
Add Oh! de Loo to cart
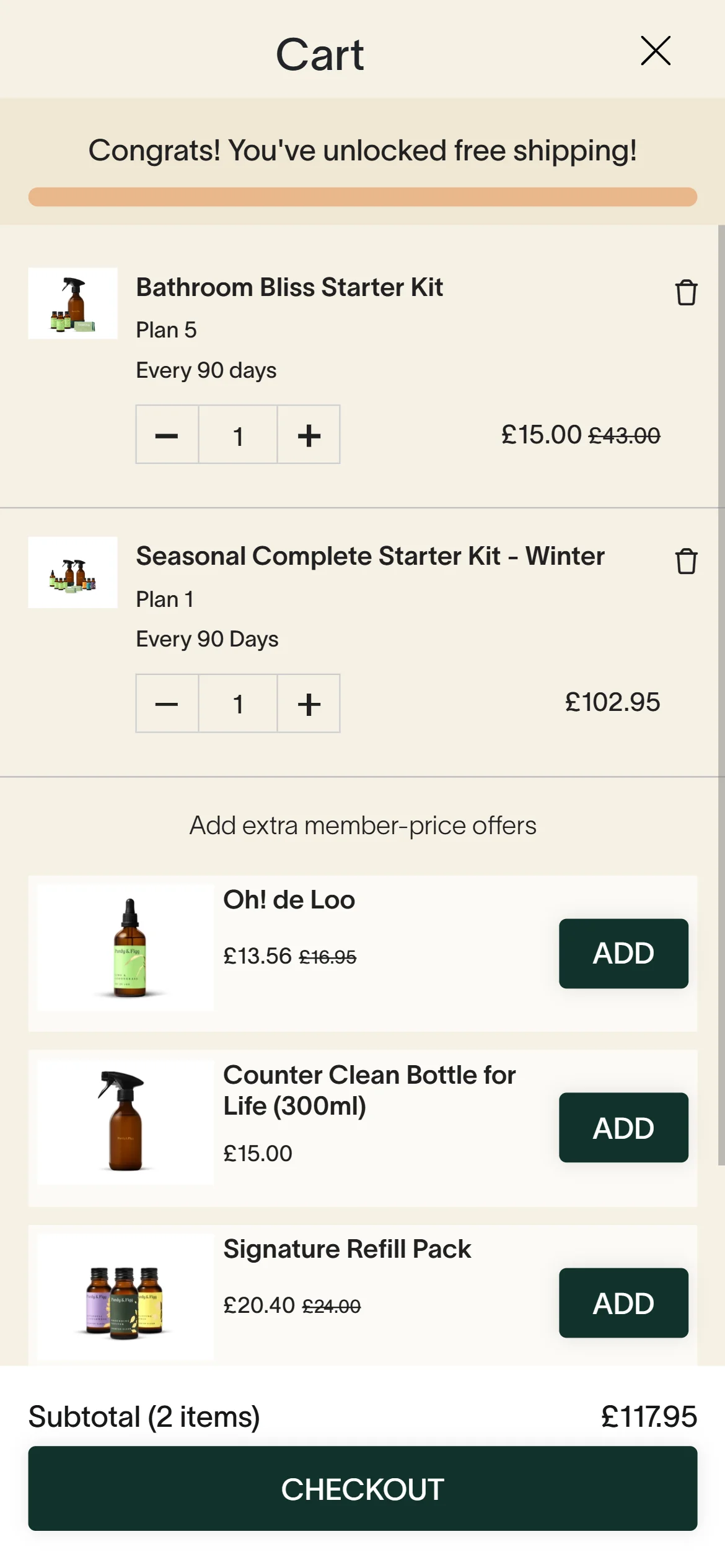click(x=623, y=953)
